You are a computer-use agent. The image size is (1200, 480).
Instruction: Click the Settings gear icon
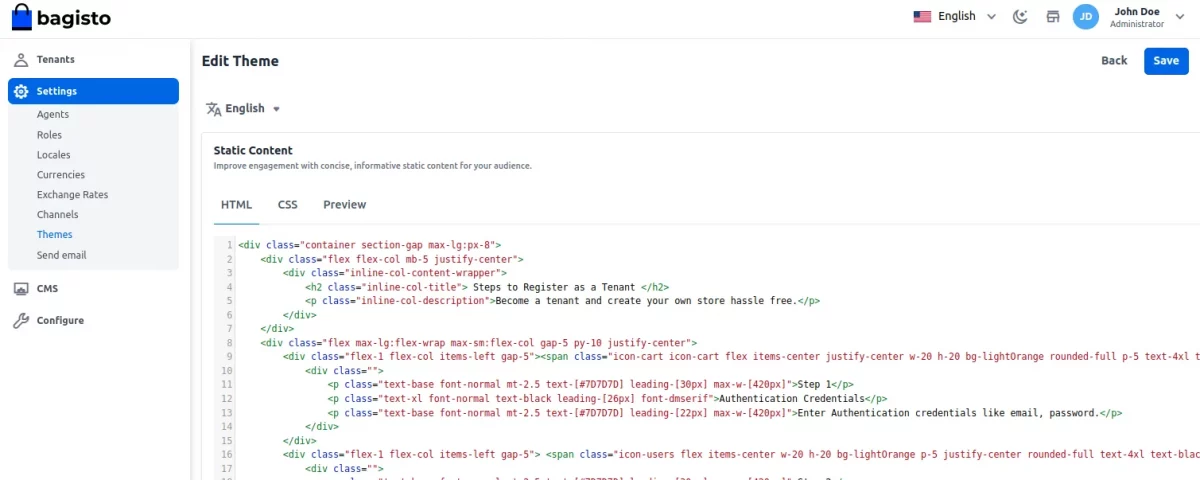point(21,91)
